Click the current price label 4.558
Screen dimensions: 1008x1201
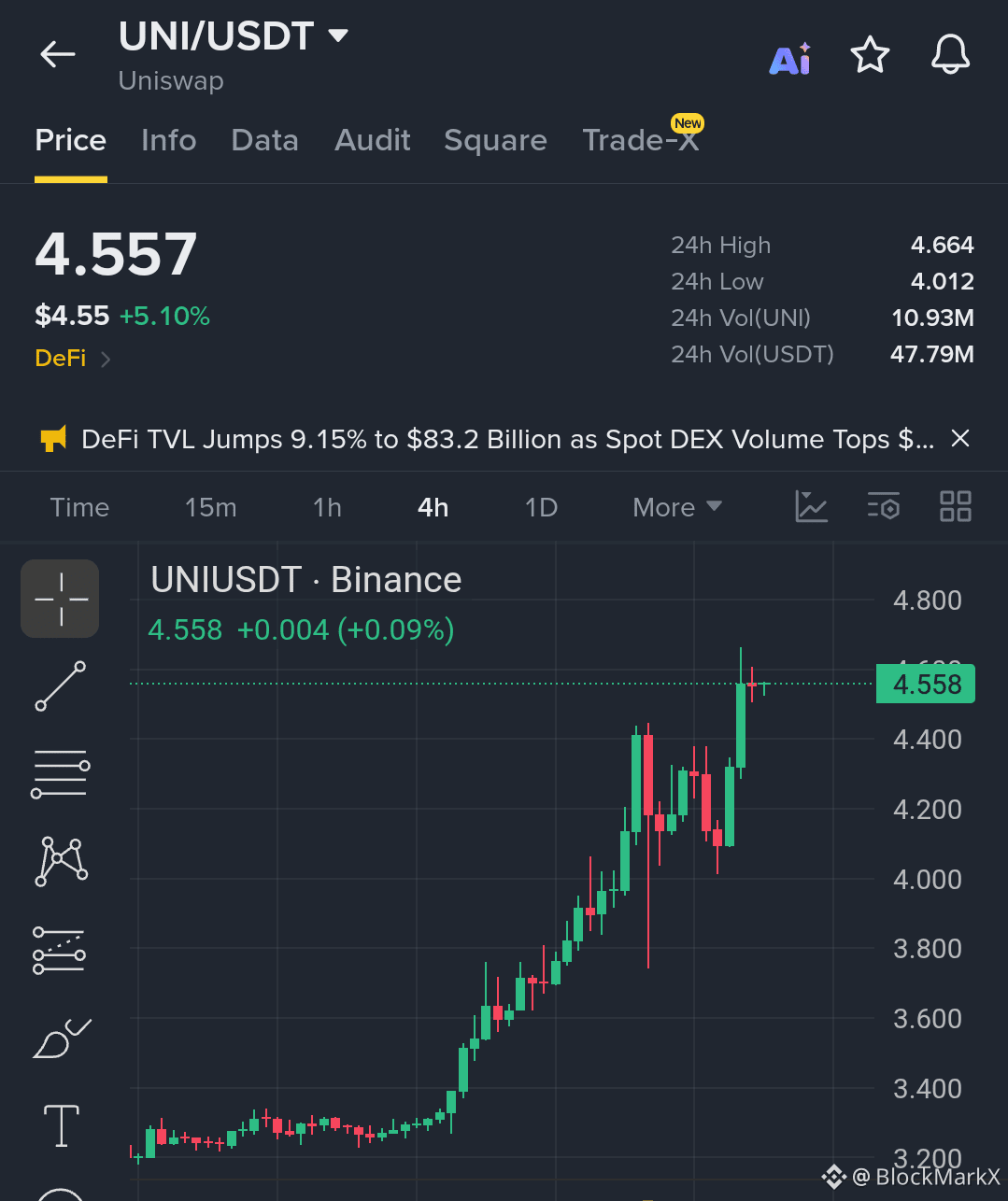926,685
